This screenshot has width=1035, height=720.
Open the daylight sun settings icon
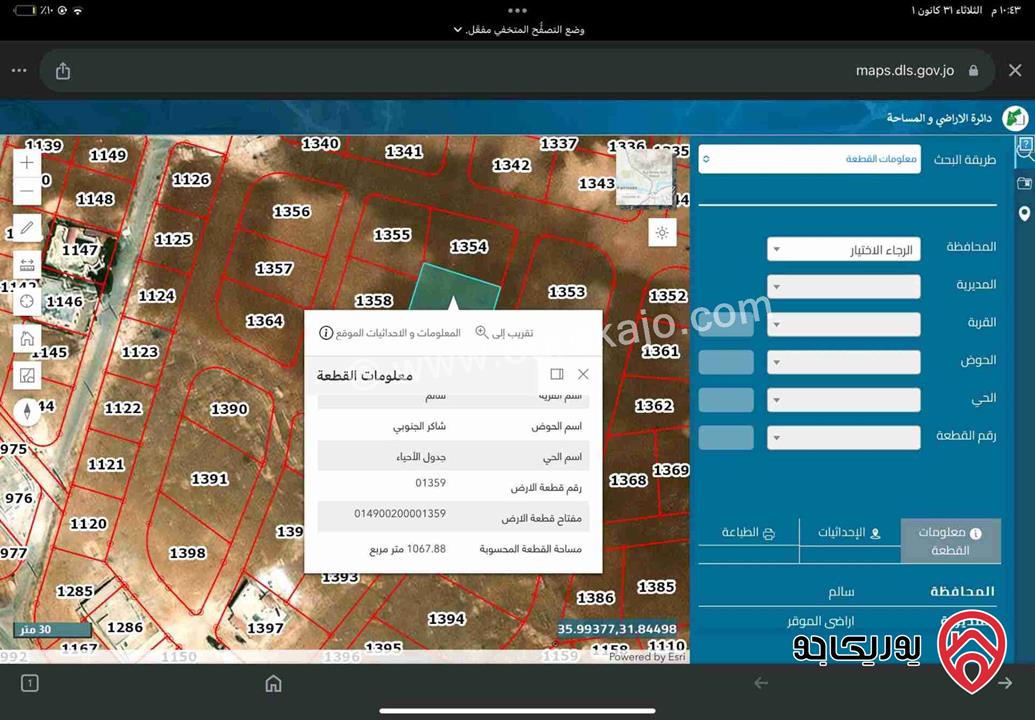(x=662, y=233)
